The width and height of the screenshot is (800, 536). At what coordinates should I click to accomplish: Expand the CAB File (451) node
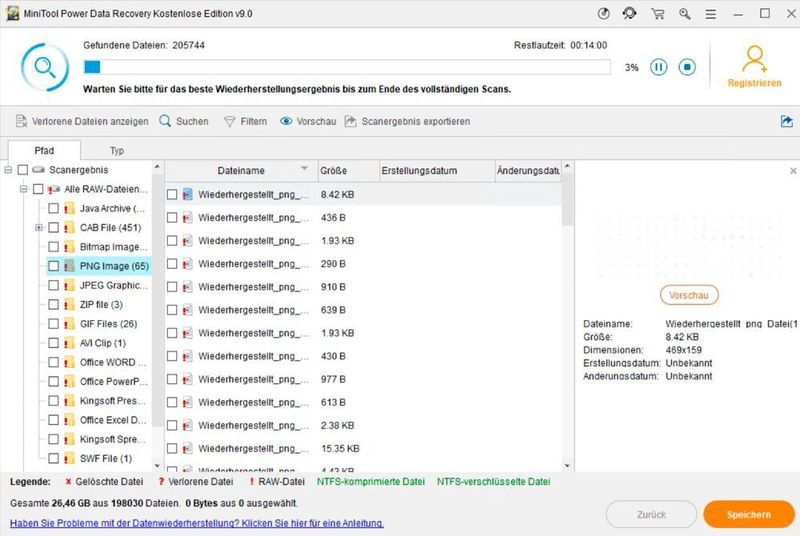tap(39, 227)
